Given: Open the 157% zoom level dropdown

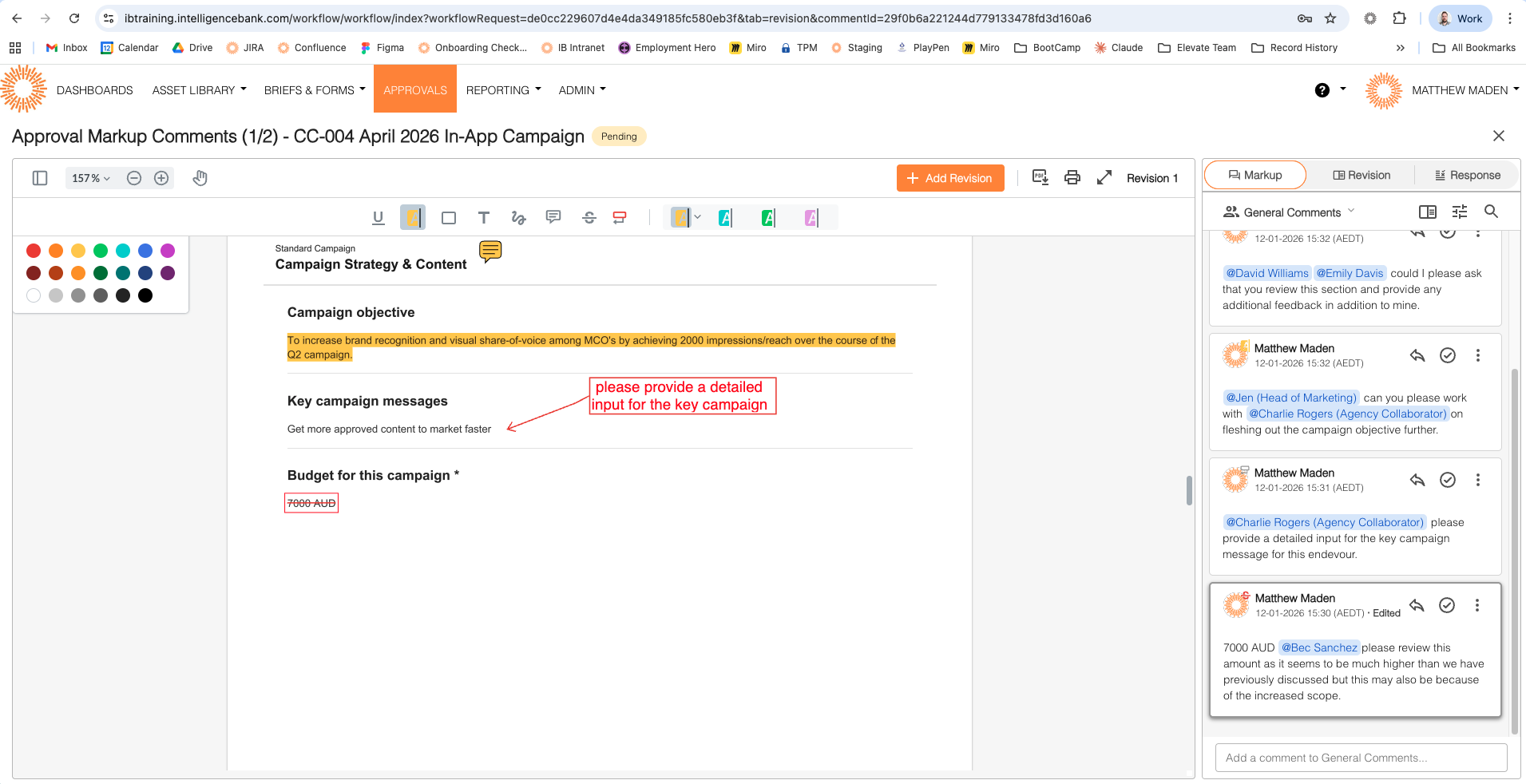Looking at the screenshot, I should click(90, 178).
